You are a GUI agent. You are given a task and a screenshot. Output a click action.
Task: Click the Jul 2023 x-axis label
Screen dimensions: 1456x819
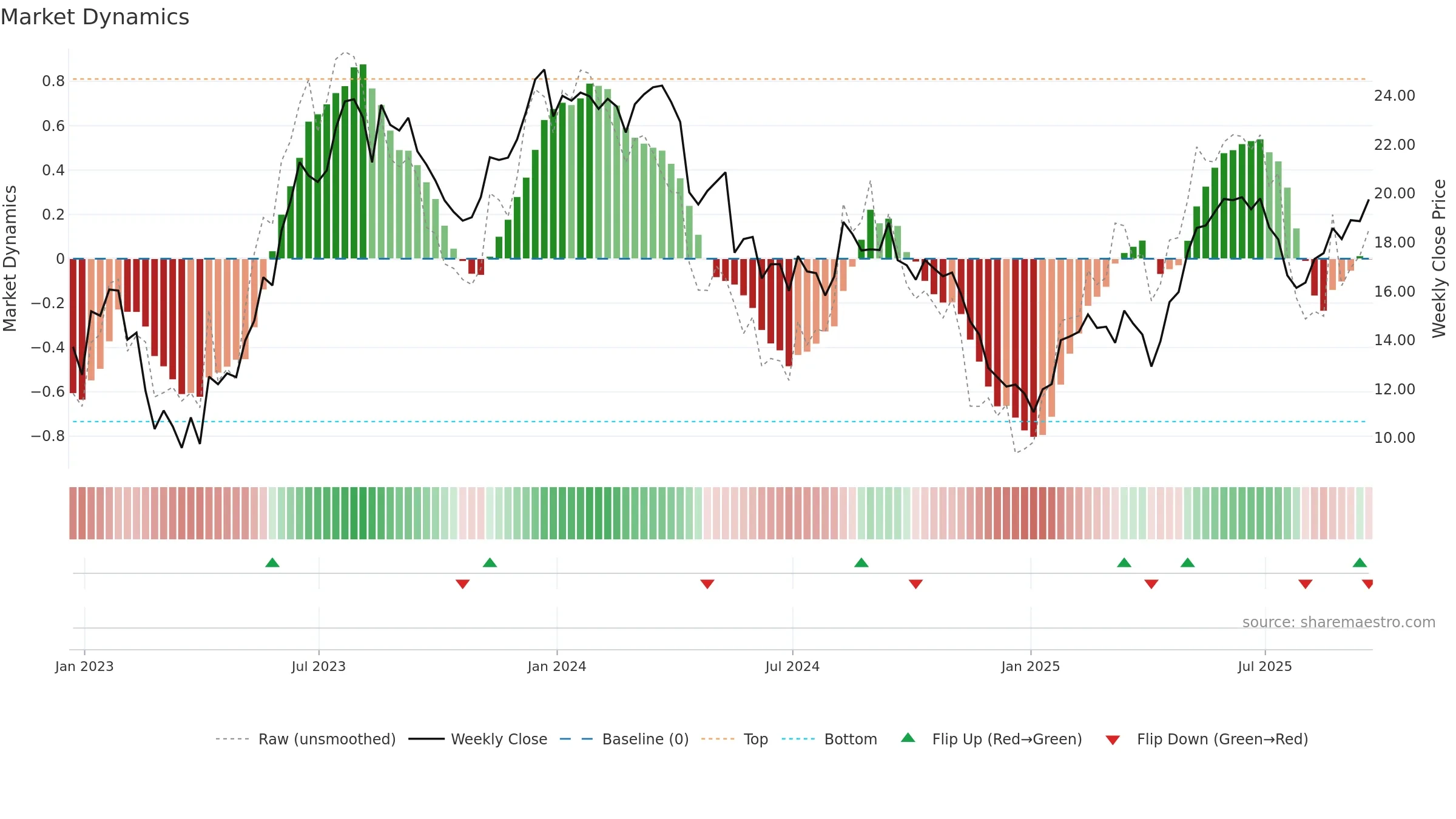[x=318, y=666]
